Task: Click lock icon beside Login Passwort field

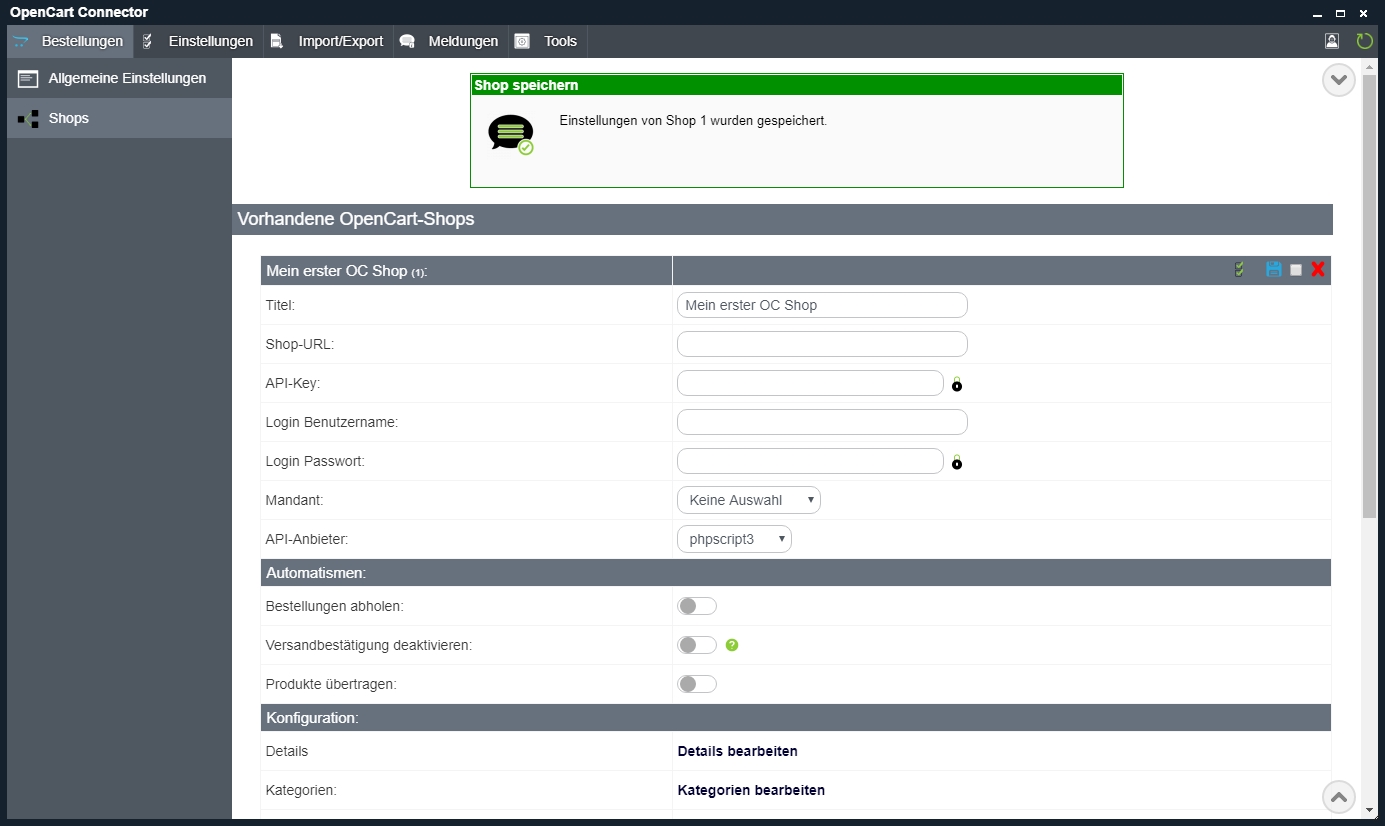Action: [957, 462]
